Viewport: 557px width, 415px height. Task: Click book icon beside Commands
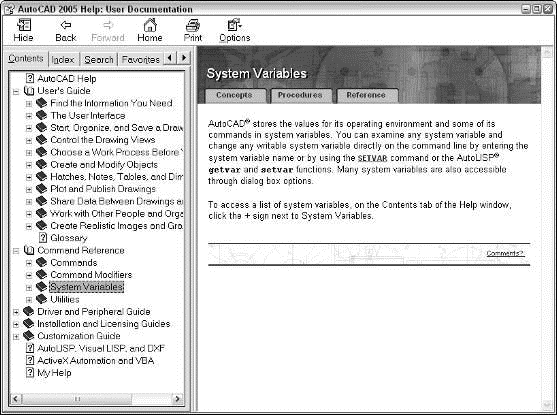click(x=42, y=262)
